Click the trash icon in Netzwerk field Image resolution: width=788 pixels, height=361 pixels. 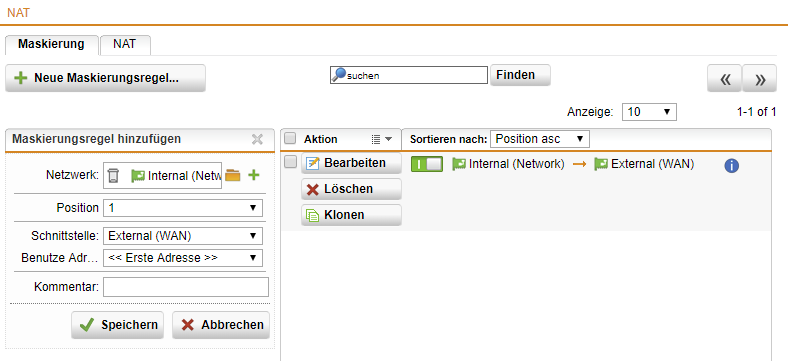point(114,176)
